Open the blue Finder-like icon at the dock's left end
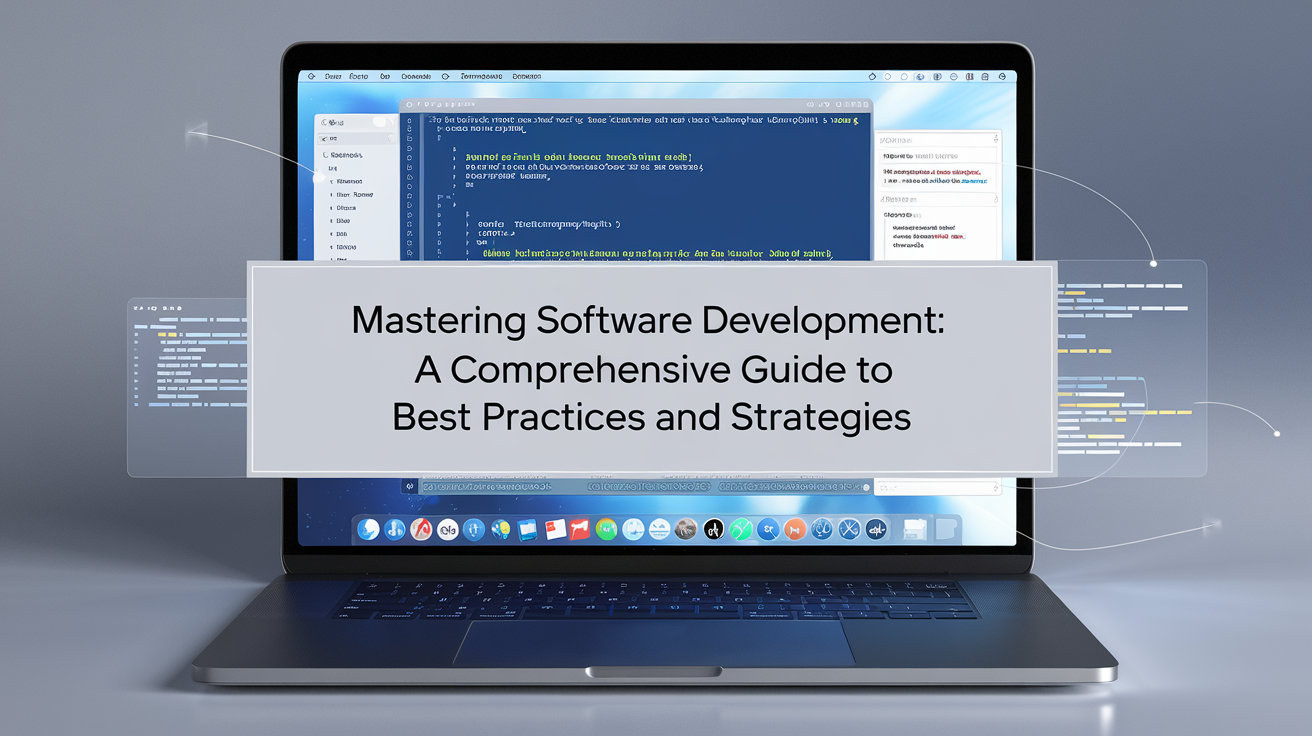1312x736 pixels. pos(368,530)
